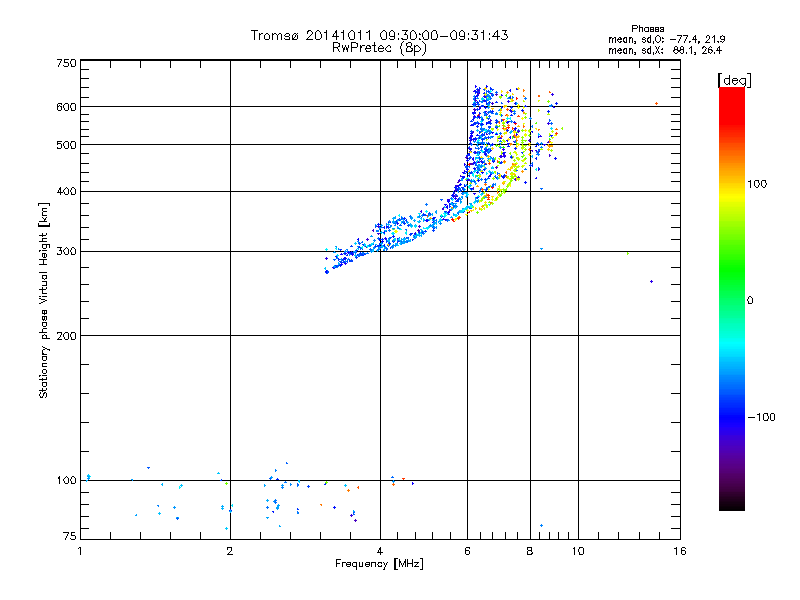The image size is (800, 600).
Task: Click the isolated blue data point near 14 MHz
Action: tap(651, 281)
